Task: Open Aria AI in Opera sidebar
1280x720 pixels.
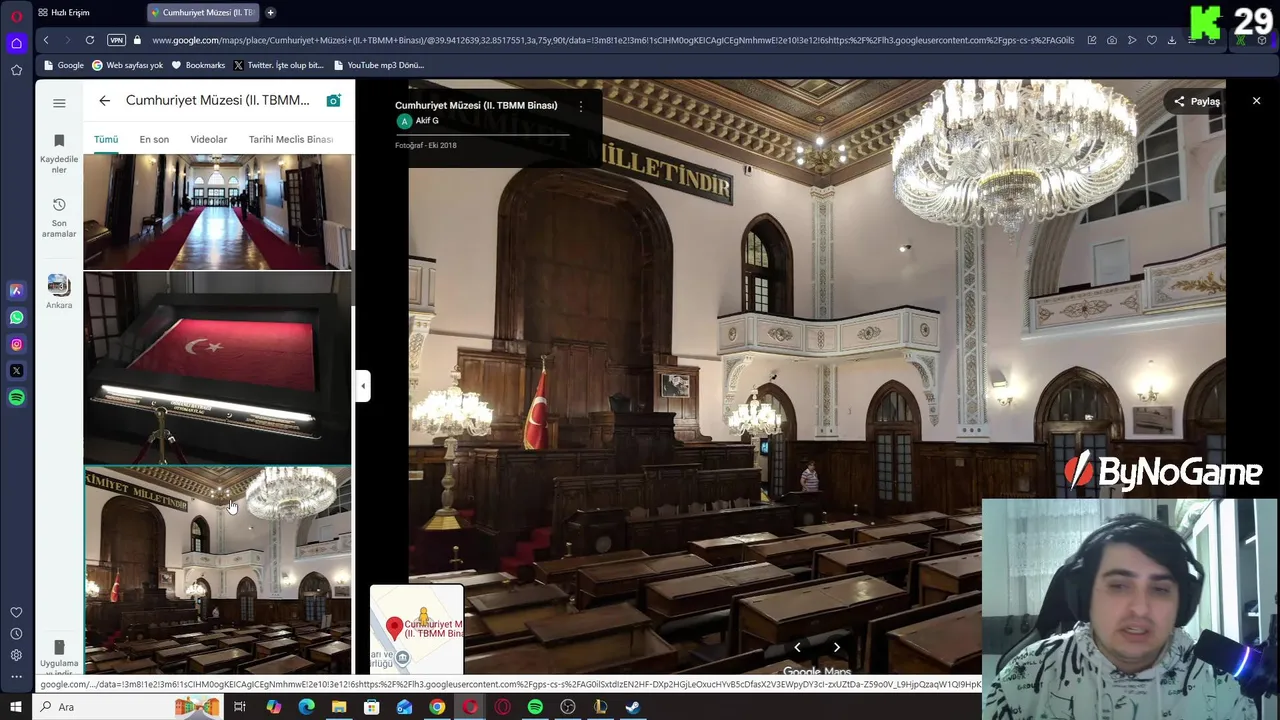Action: 16,290
